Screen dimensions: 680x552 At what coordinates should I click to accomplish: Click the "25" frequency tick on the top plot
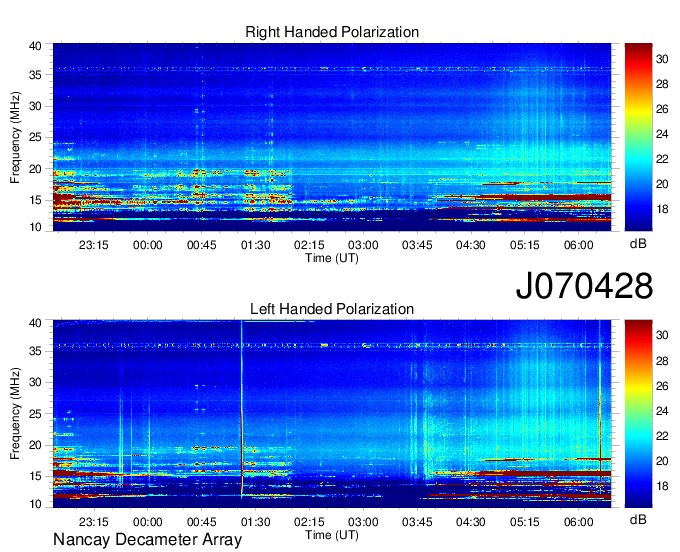(35, 137)
